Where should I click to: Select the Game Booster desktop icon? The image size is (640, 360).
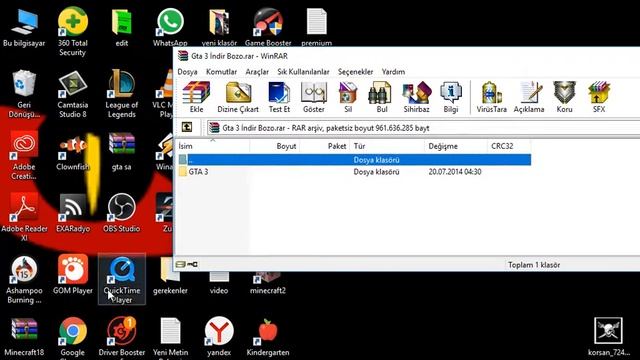[x=268, y=28]
